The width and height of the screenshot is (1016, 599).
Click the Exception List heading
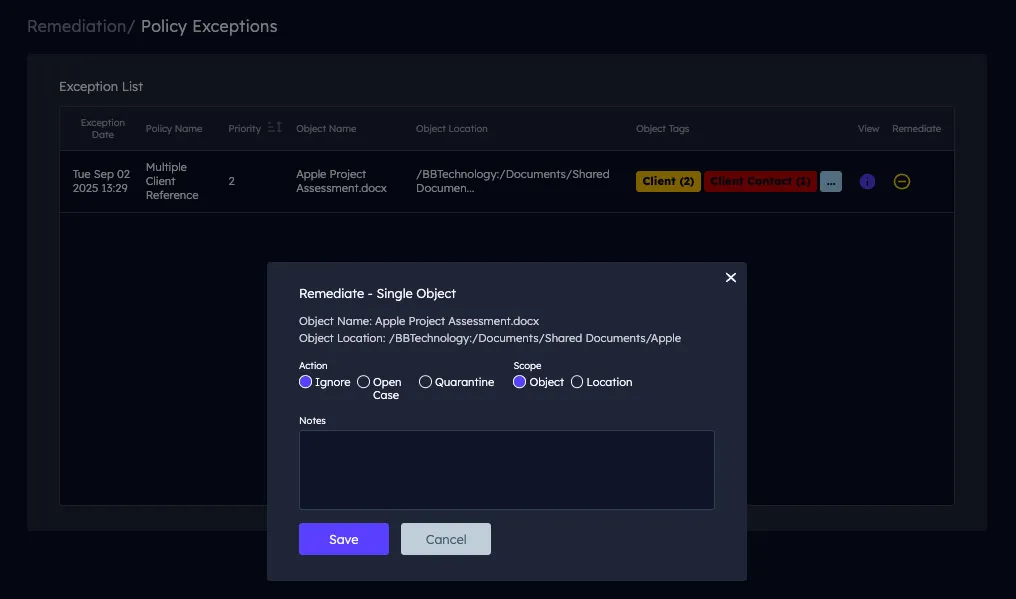pyautogui.click(x=101, y=86)
